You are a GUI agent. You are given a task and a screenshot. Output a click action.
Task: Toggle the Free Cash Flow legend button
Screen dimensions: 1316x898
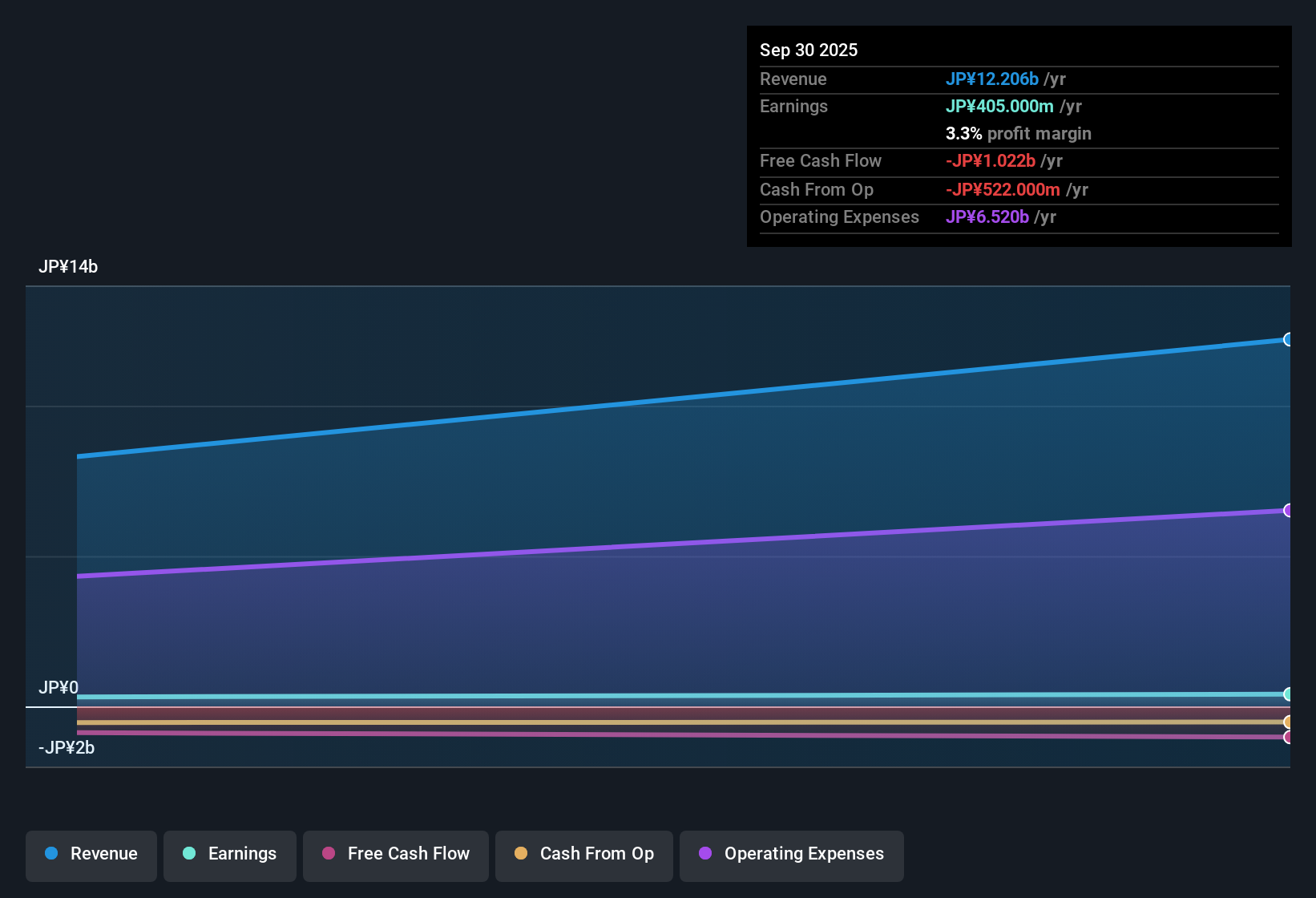pos(396,856)
